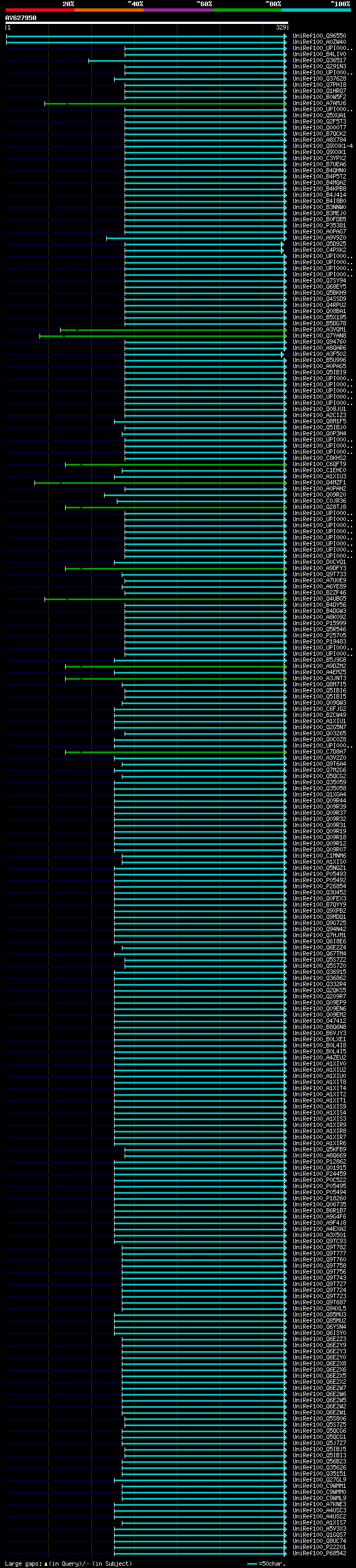Open the UniRef100_Q9XXK1-4 isoform hit
The image size is (356, 1568).
tap(323, 146)
